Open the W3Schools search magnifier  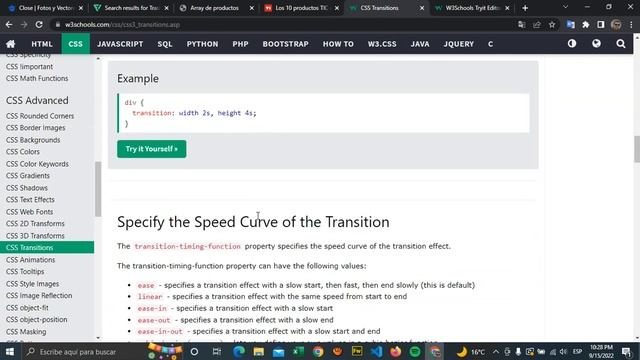click(621, 44)
